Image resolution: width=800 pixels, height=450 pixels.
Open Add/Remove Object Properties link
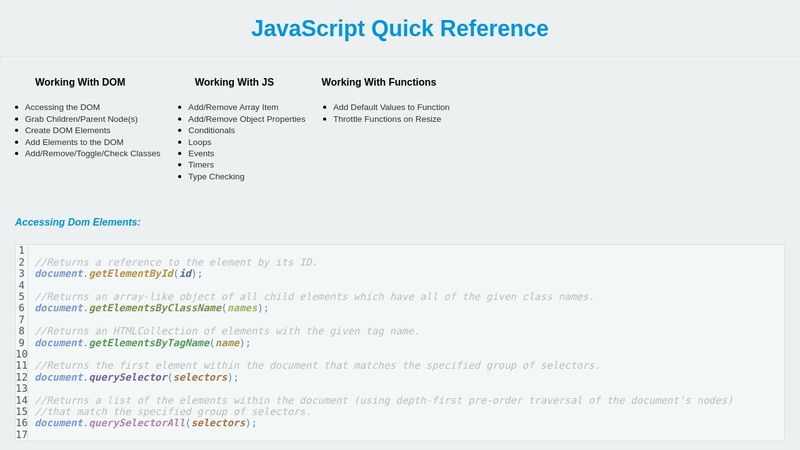[246, 119]
